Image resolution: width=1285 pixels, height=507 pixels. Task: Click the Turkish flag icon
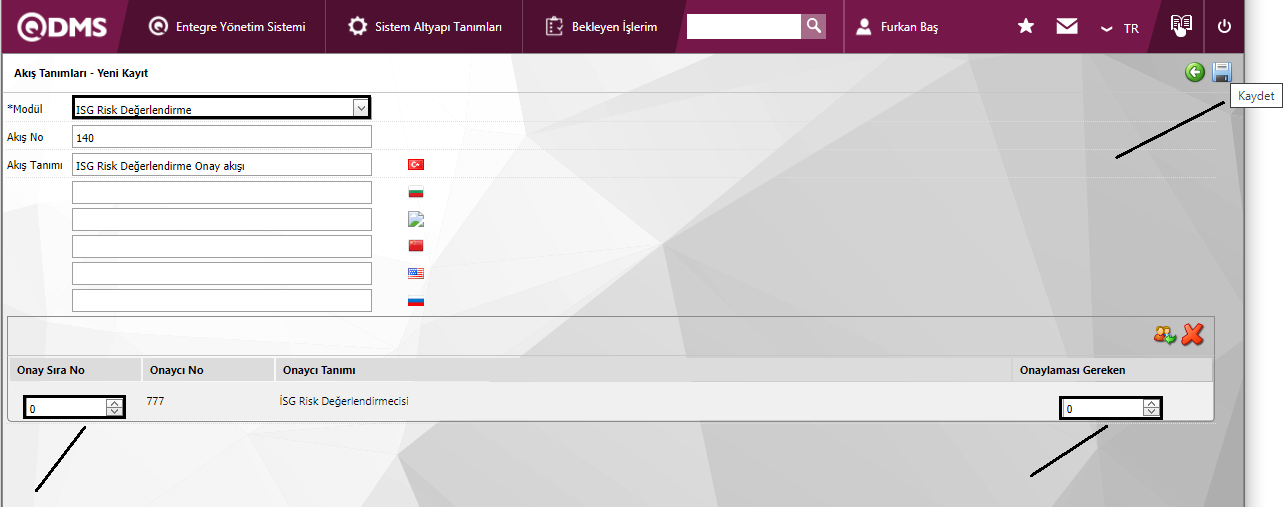(x=415, y=165)
